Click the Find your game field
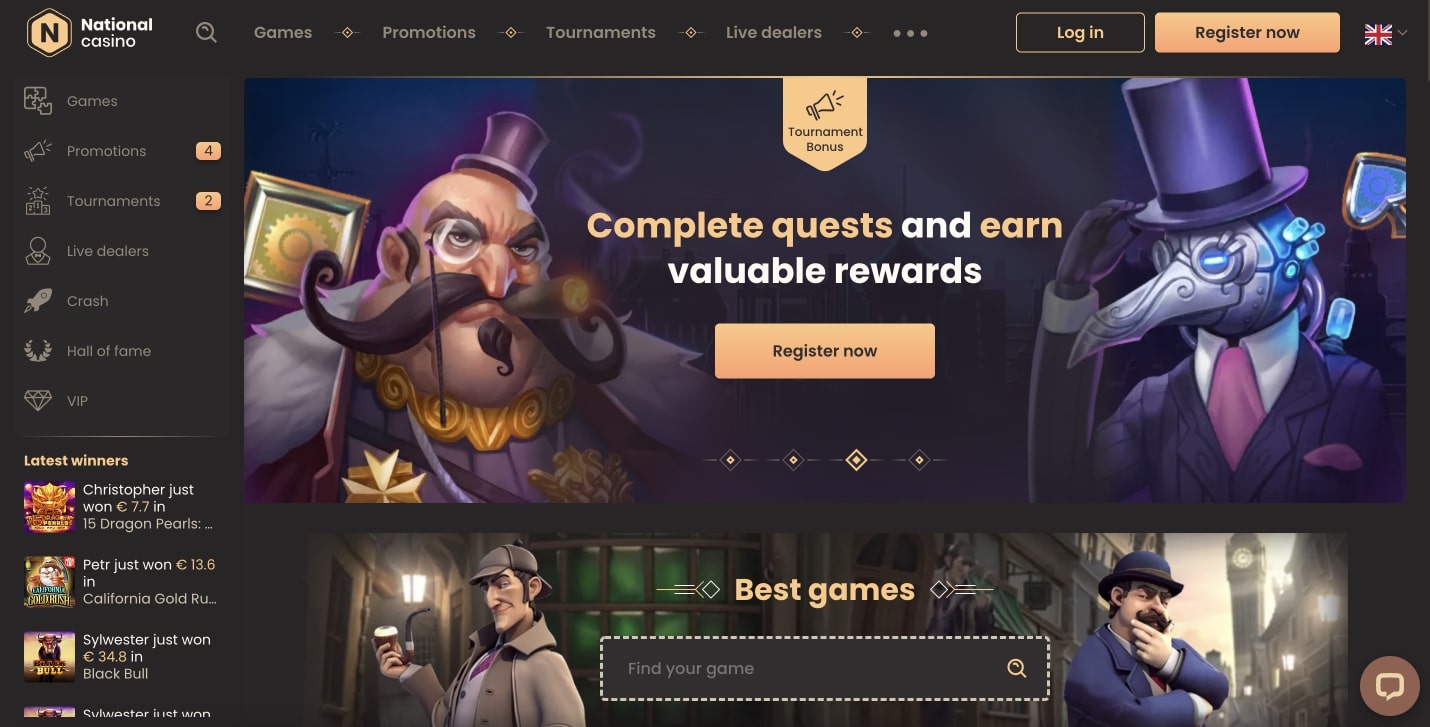Screen dimensions: 1430x727 [x=824, y=668]
